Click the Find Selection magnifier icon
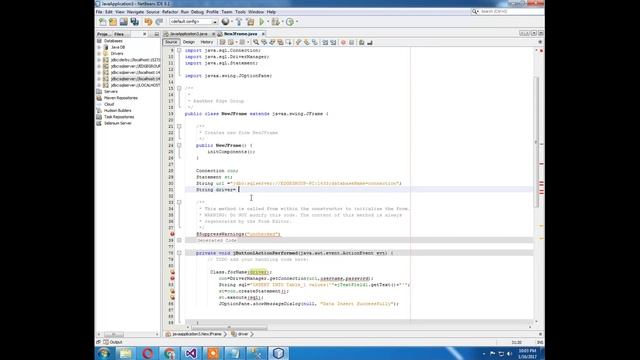The width and height of the screenshot is (640, 360). click(x=256, y=42)
